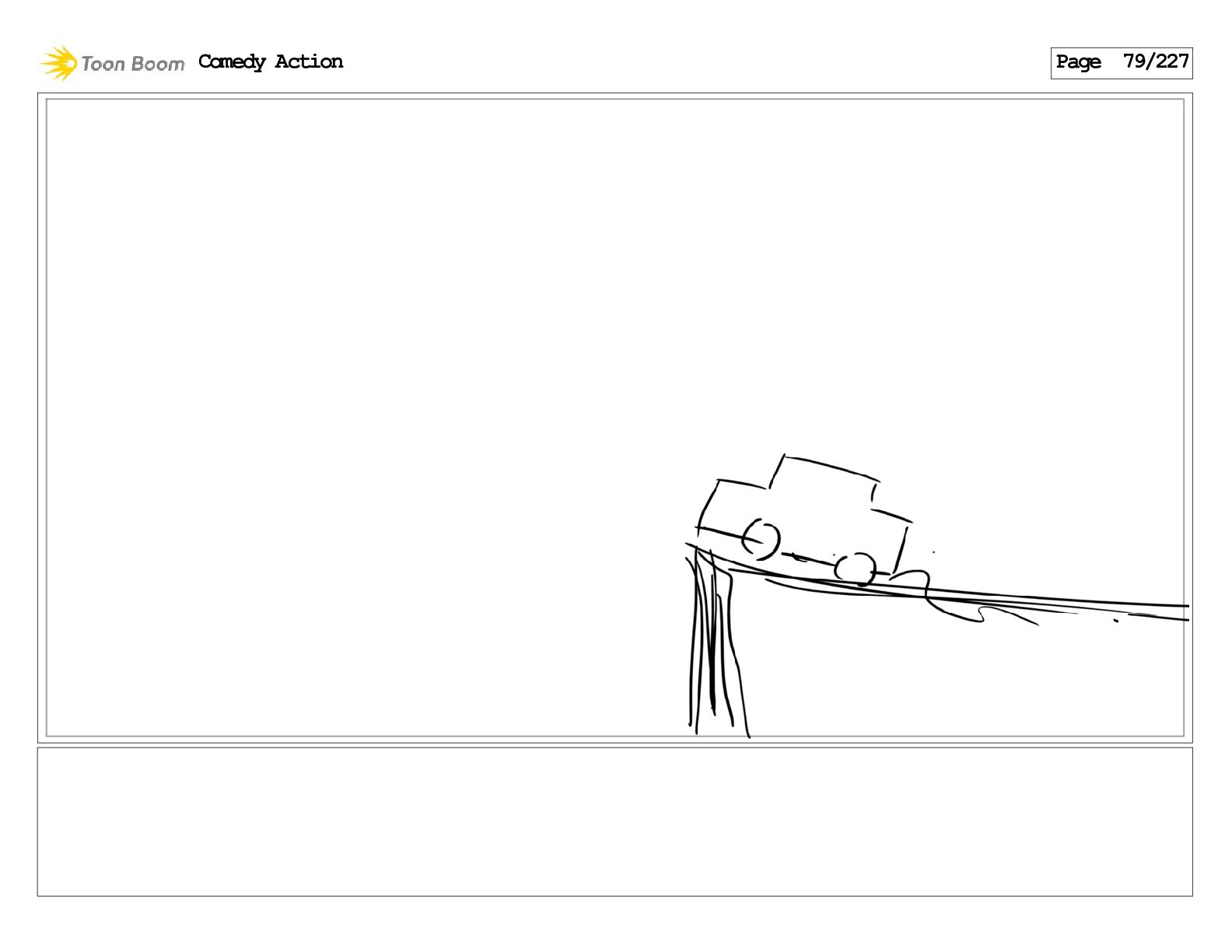Click the 'Page 79/227' page indicator

pos(1121,63)
